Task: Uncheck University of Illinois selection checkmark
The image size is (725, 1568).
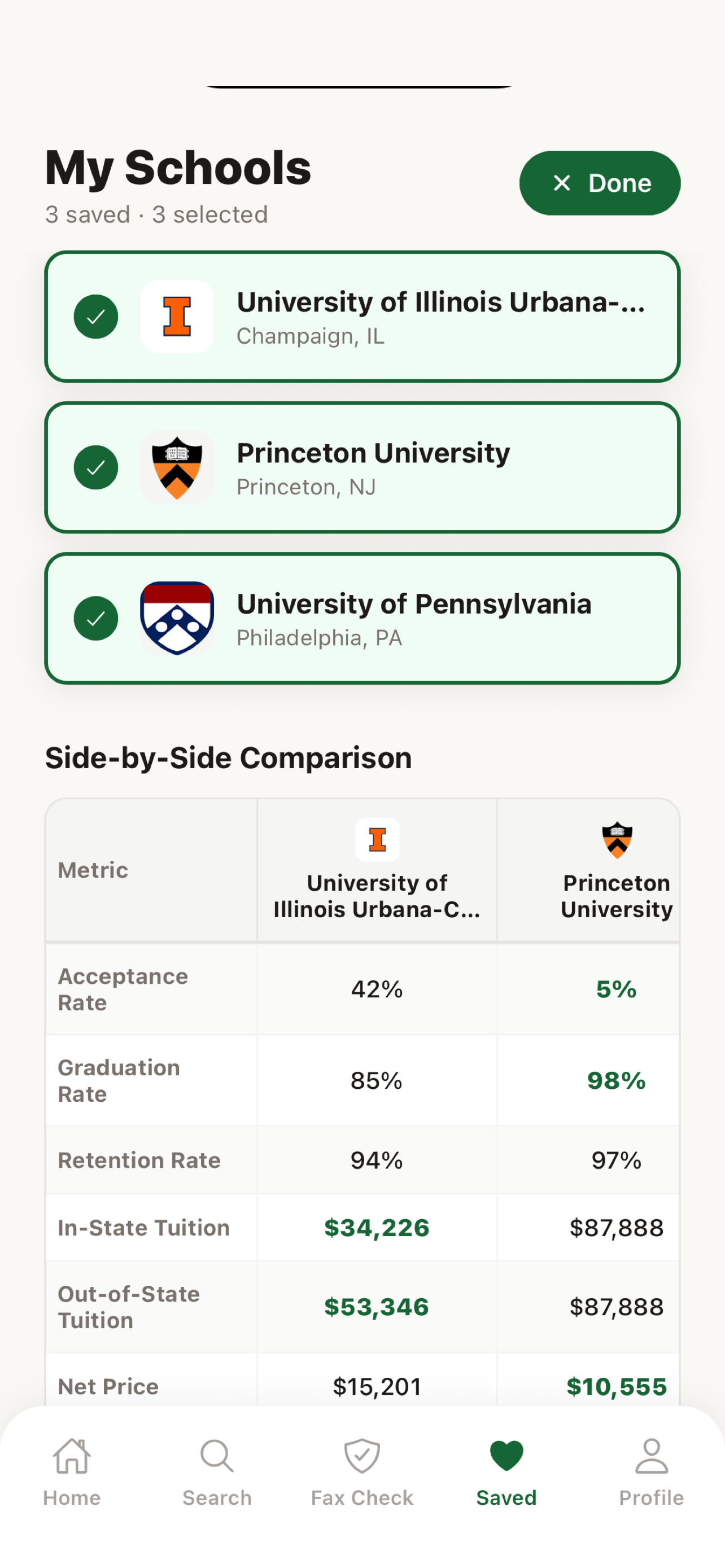Action: tap(96, 317)
